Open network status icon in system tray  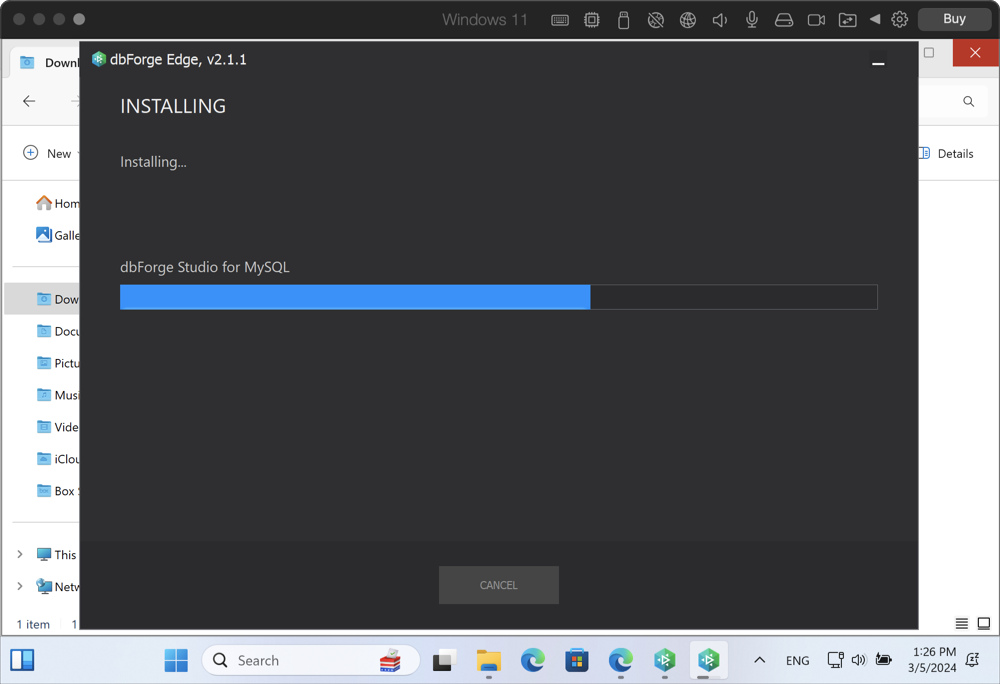[835, 660]
